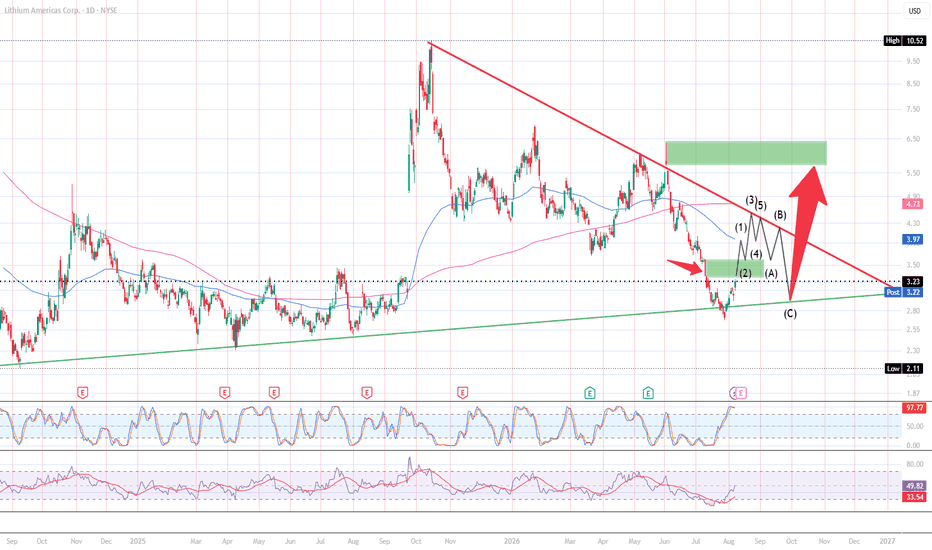932x550 pixels.
Task: Click the red 33.54 RSI average label
Action: tap(913, 497)
